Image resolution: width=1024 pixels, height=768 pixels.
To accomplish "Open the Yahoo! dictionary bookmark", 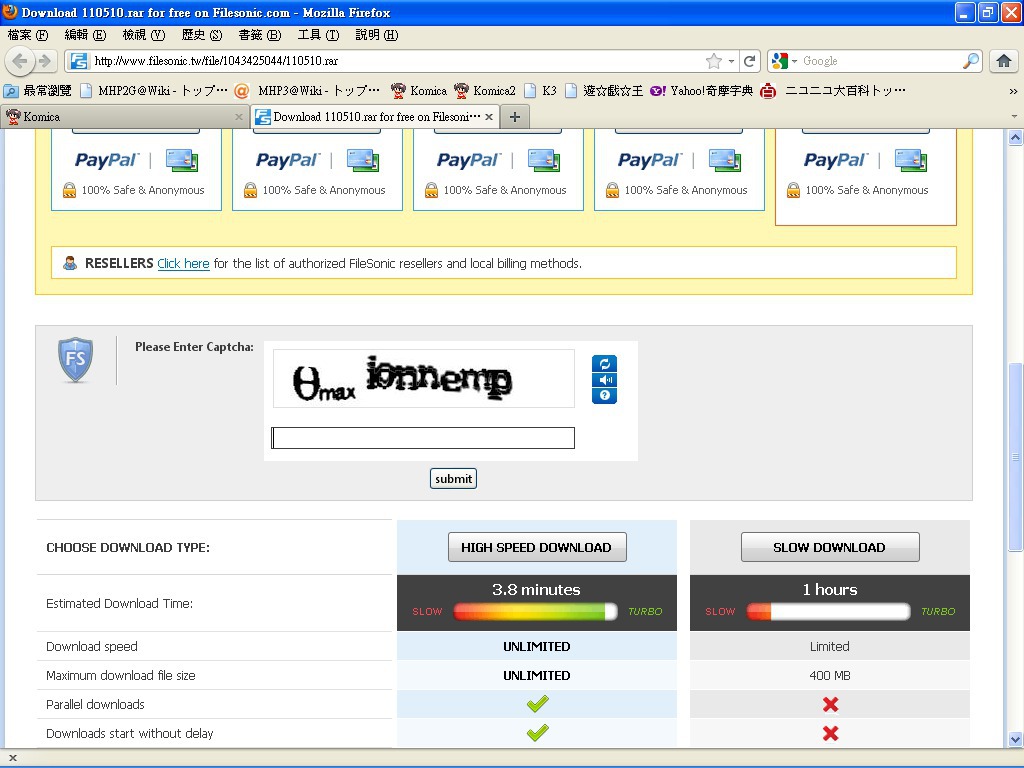I will 701,91.
